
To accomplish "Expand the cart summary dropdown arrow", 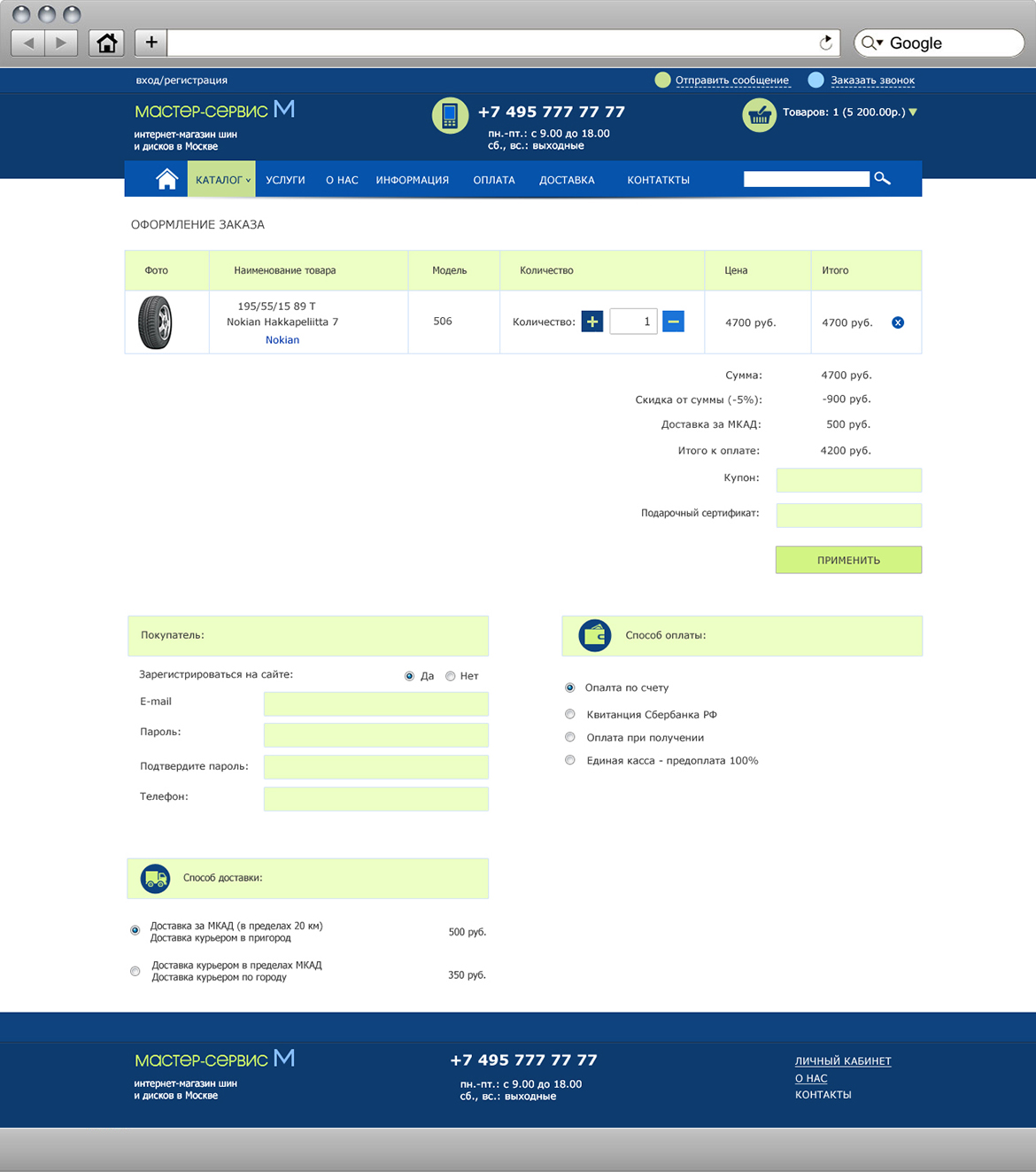I will pos(913,113).
